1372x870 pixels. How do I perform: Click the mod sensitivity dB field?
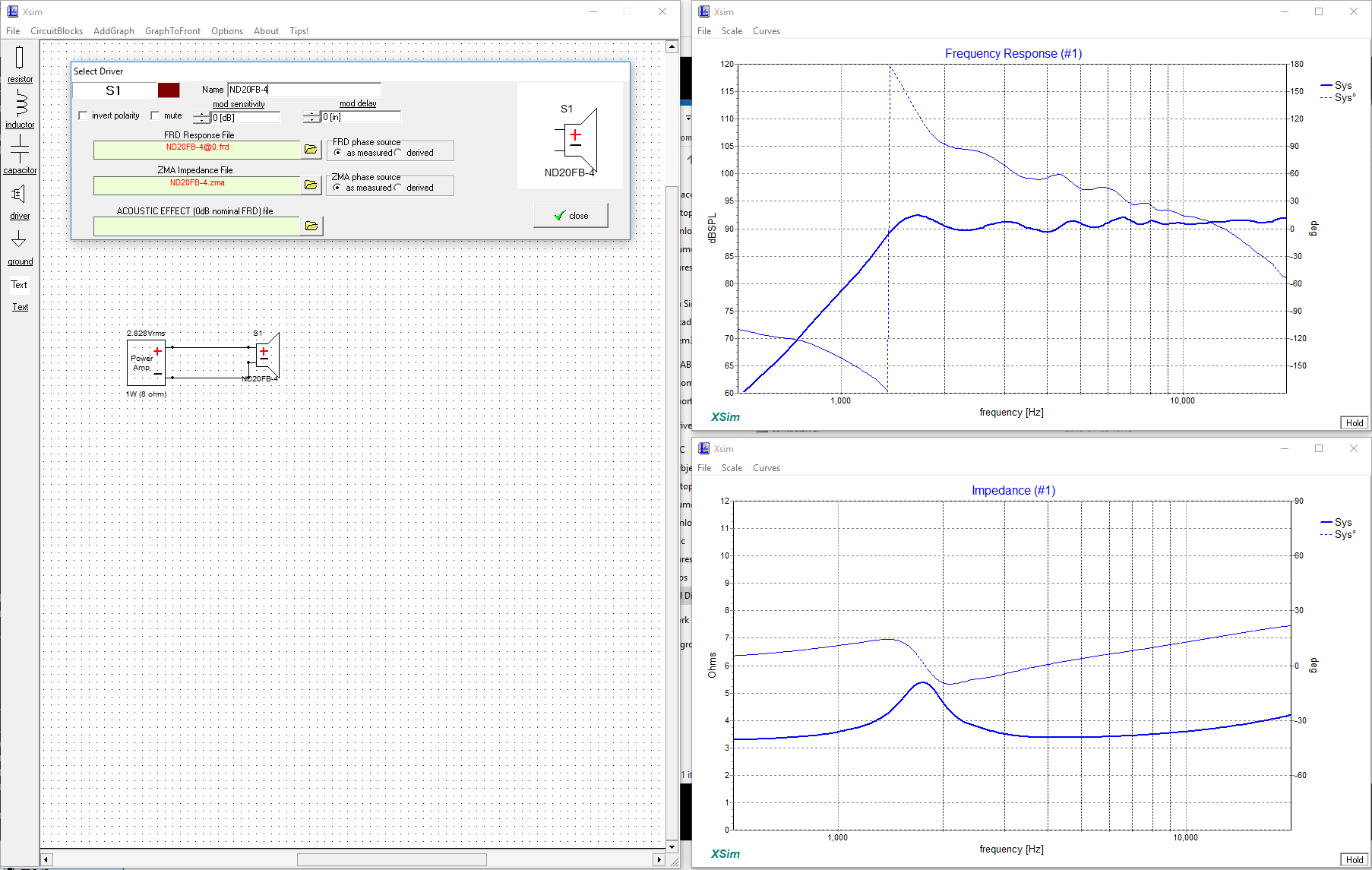245,118
